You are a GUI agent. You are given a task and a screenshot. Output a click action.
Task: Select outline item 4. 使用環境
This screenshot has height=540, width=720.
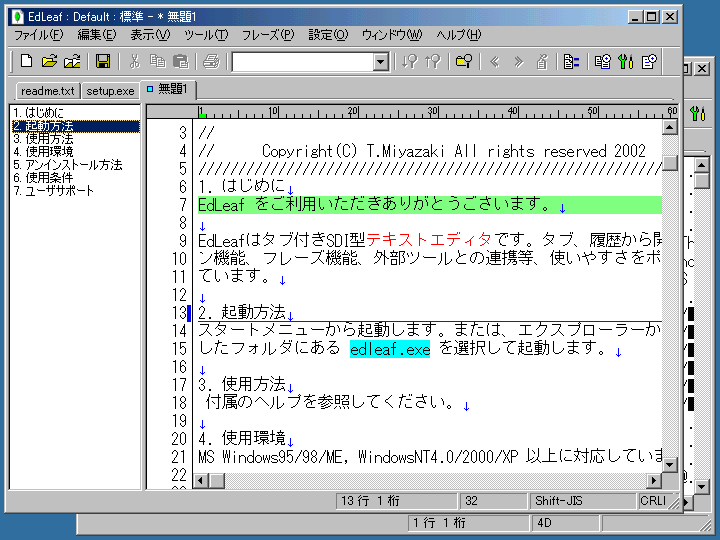tap(75, 152)
